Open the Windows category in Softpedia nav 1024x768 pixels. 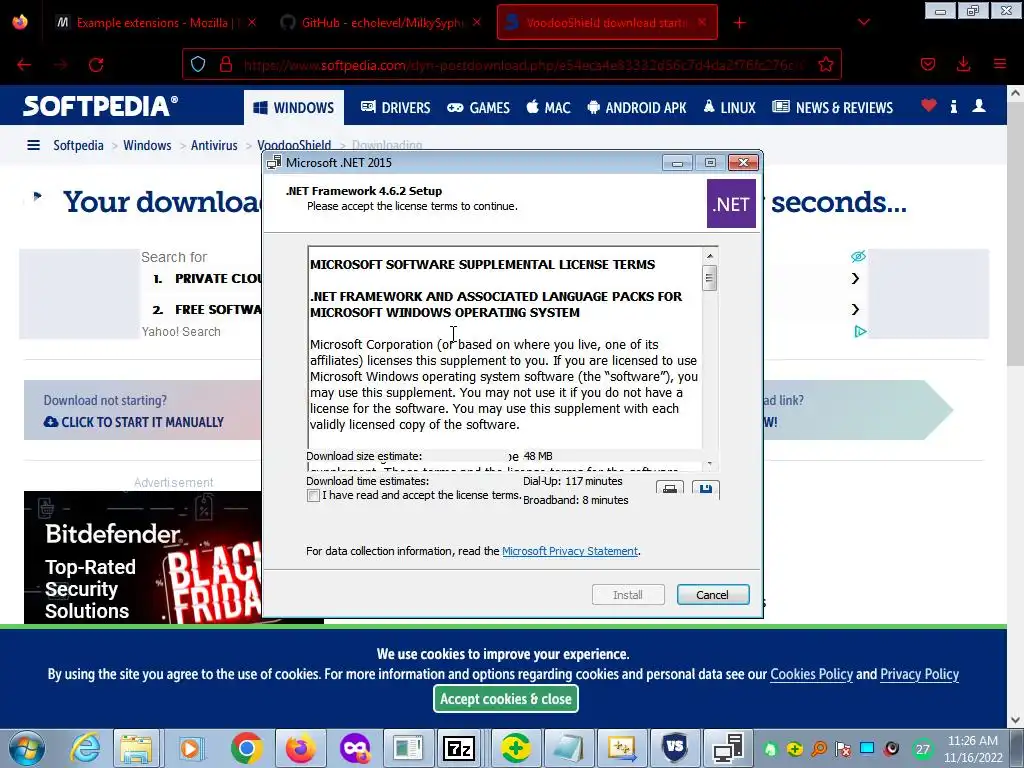click(x=294, y=108)
